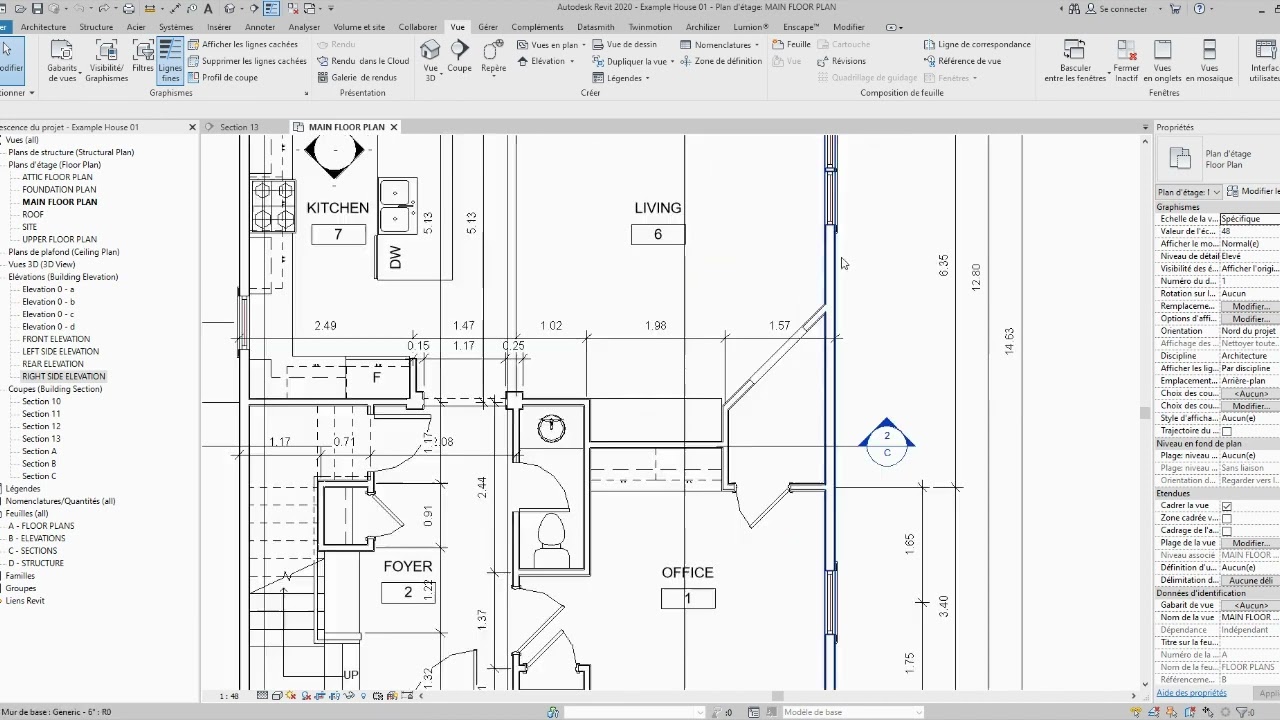The width and height of the screenshot is (1280, 720).
Task: Close the MAIN FLOOR PLAN view tab
Action: point(394,127)
